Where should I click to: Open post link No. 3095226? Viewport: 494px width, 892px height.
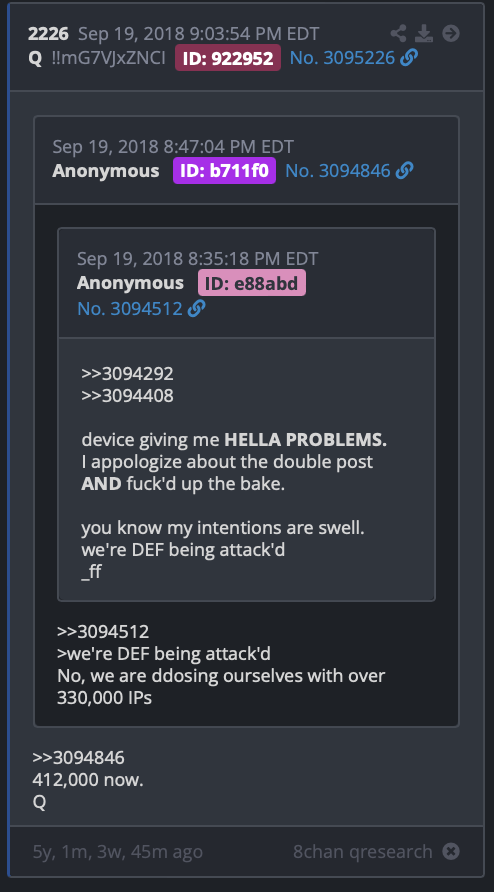[342, 57]
